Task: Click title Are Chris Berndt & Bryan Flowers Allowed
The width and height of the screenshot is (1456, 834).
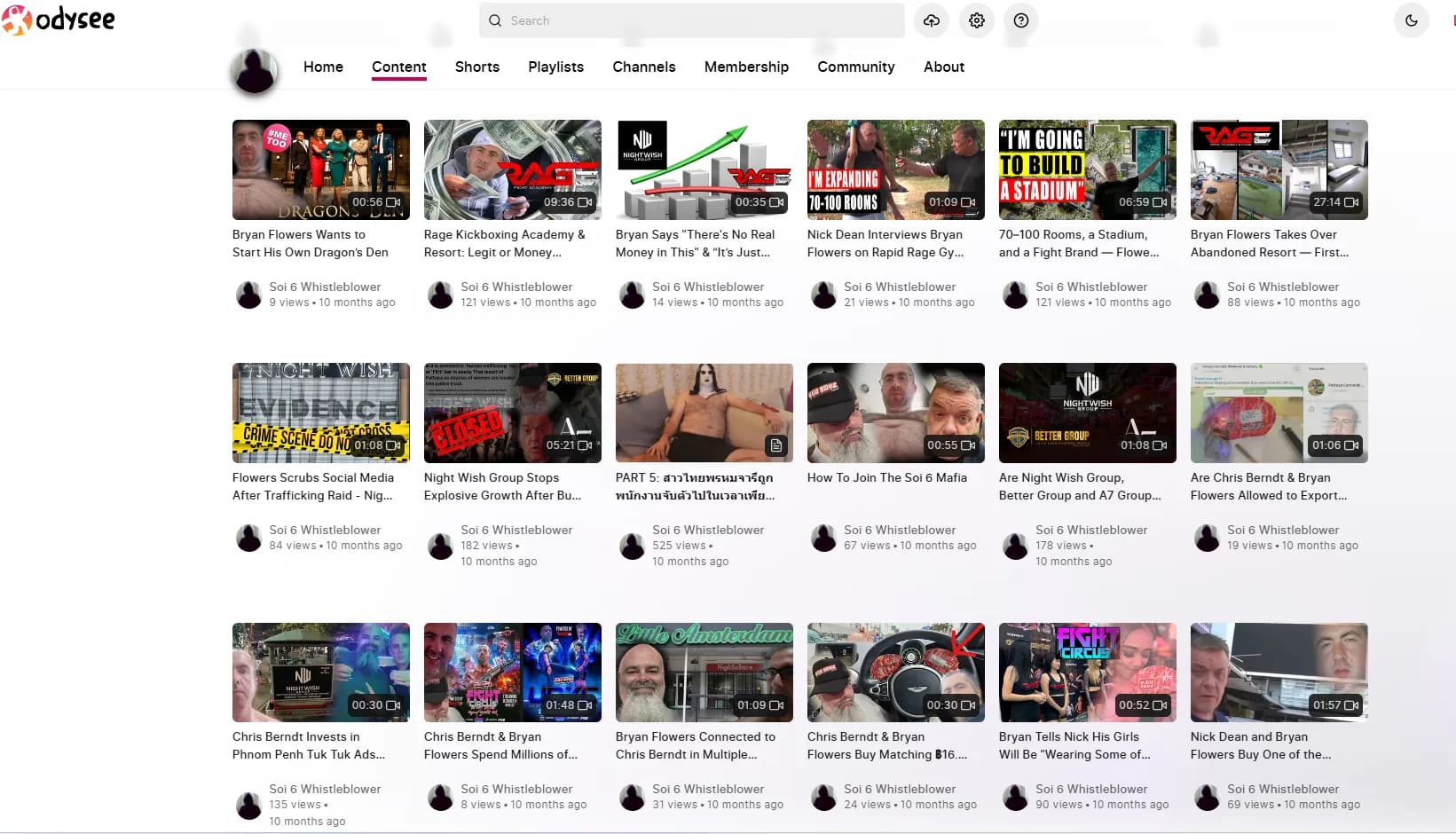Action: [x=1269, y=486]
